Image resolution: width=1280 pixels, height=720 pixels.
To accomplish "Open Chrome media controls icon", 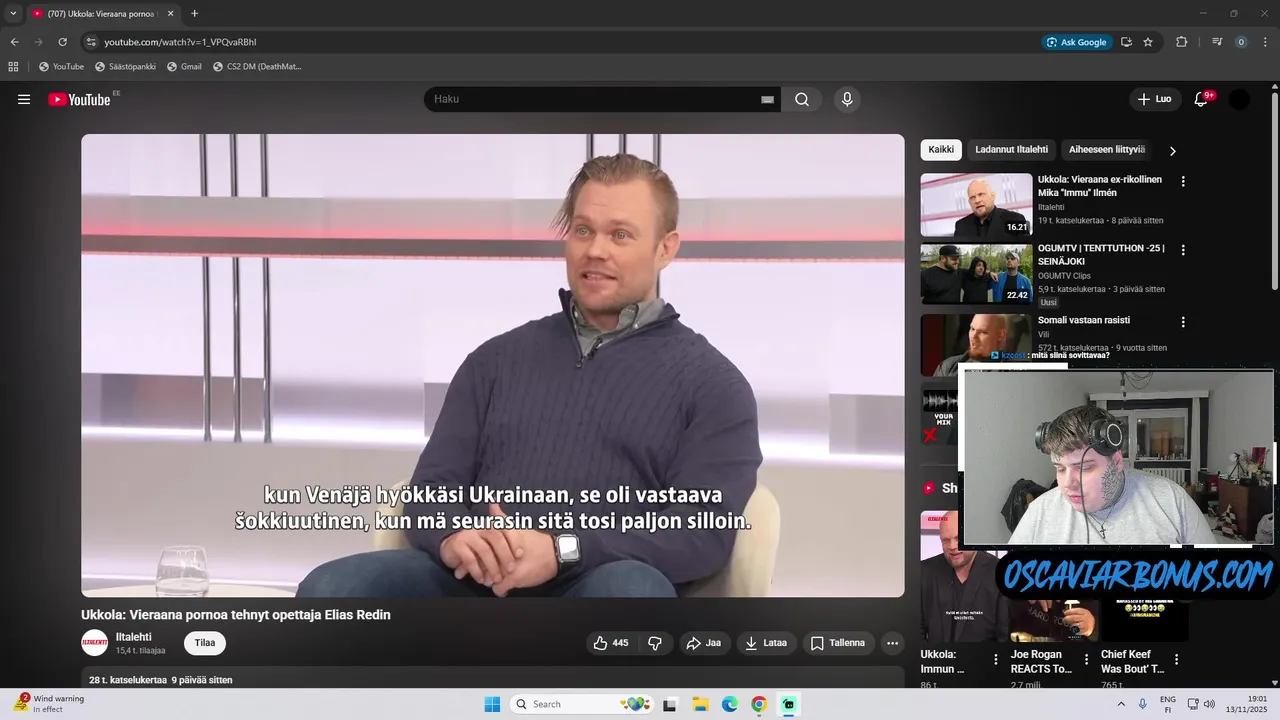I will 1217,42.
